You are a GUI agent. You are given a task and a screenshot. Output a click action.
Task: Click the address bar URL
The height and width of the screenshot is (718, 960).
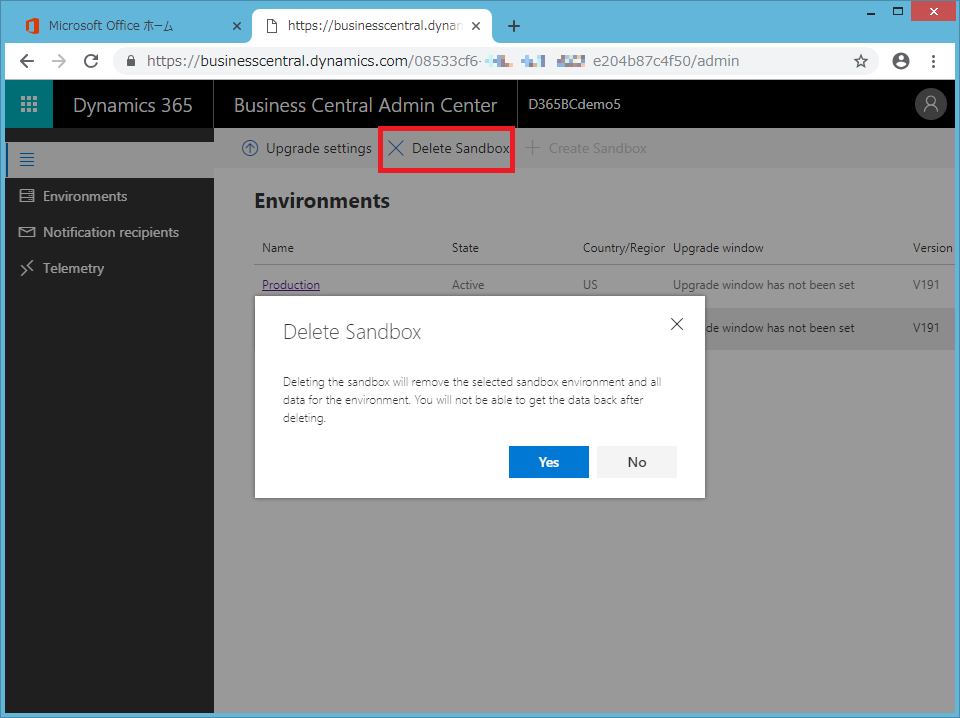coord(443,61)
